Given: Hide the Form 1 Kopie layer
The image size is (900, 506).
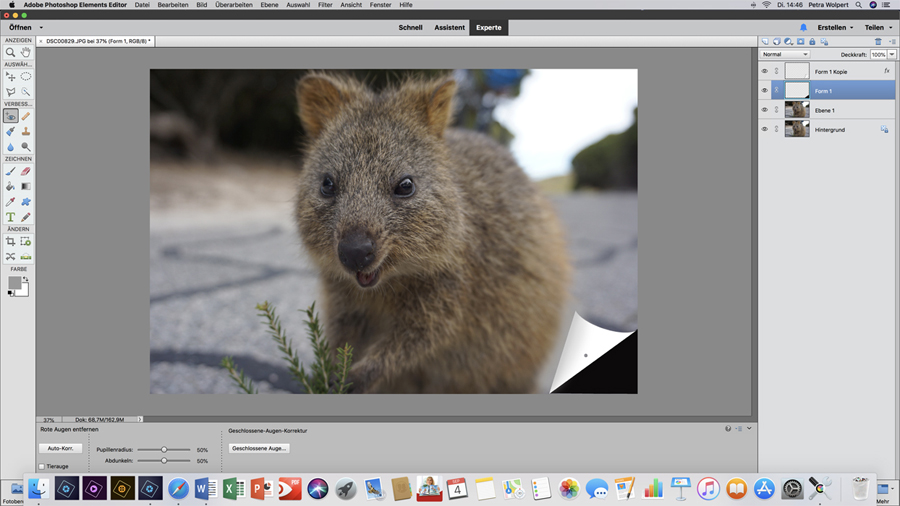Looking at the screenshot, I should (765, 72).
